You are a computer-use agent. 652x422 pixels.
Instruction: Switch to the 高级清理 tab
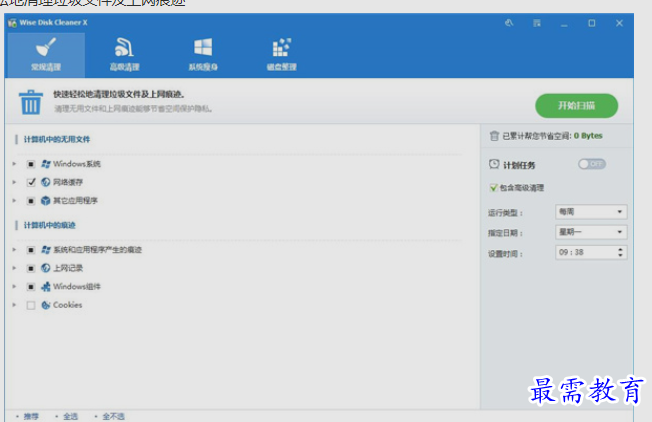[124, 55]
